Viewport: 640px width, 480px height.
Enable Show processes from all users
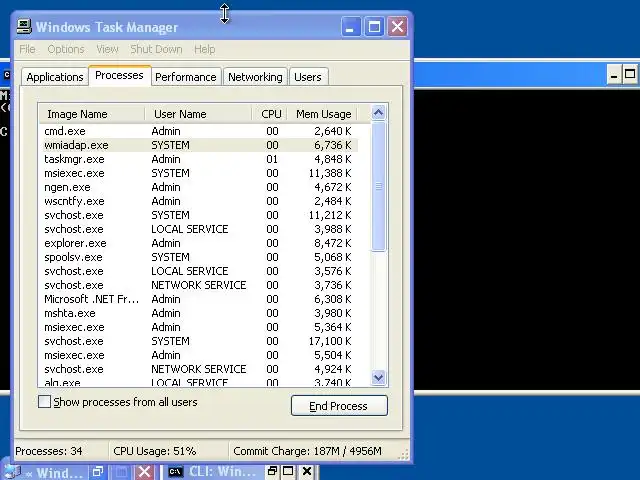44,402
